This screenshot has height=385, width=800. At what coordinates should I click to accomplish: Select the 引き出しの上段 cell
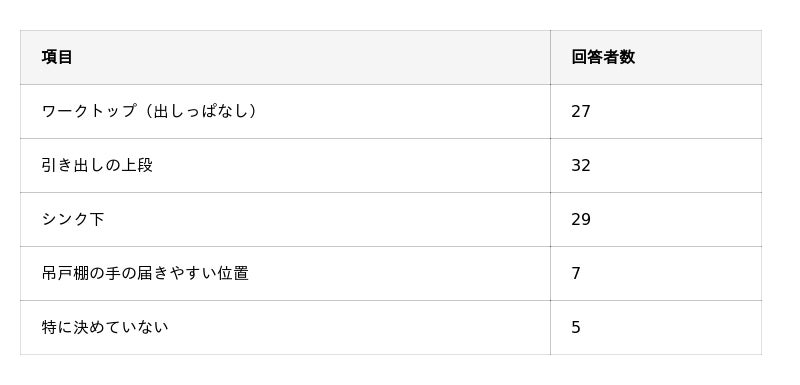click(x=285, y=166)
